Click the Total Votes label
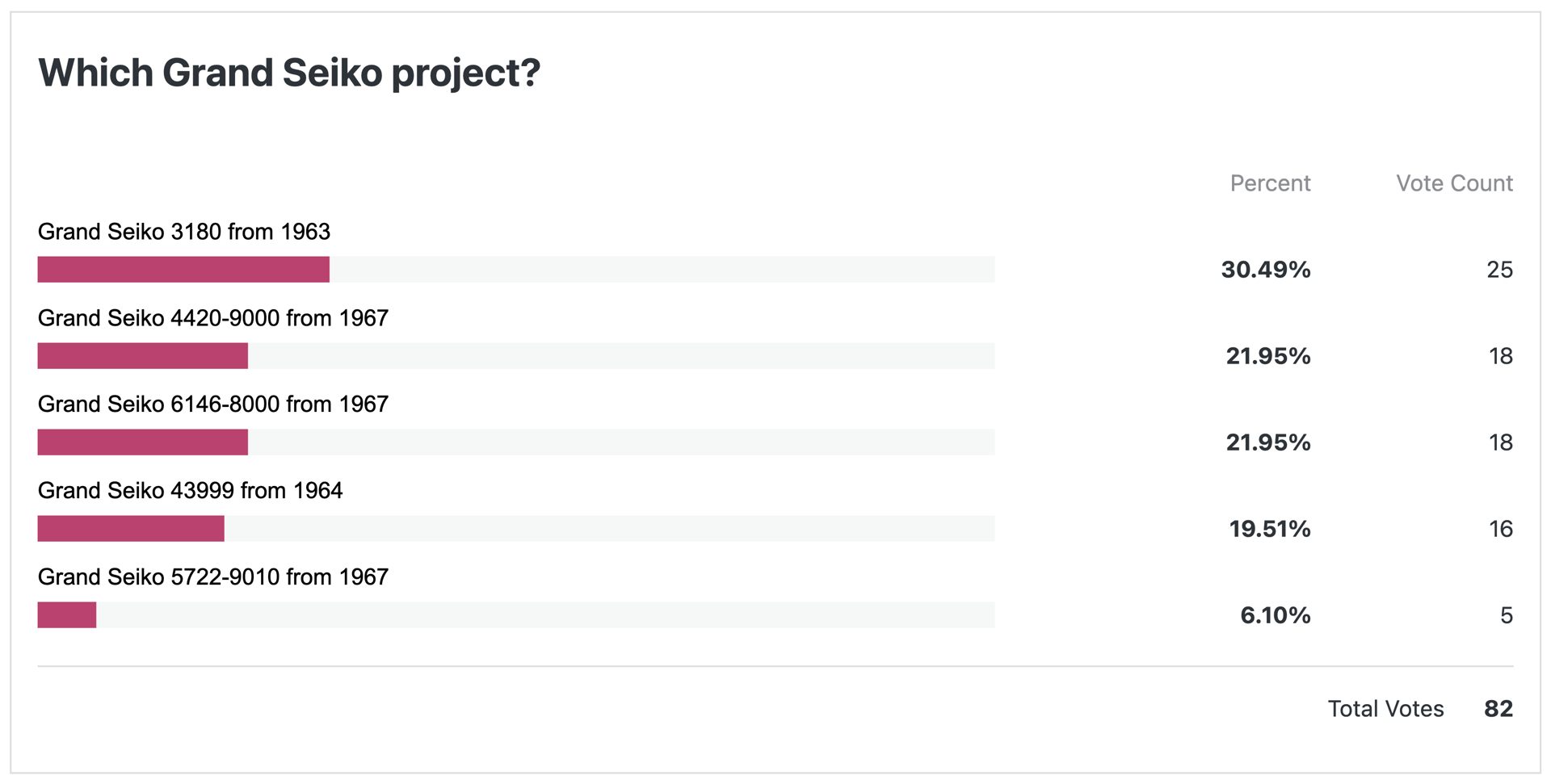Screen dimensions: 1551x784 point(1386,709)
